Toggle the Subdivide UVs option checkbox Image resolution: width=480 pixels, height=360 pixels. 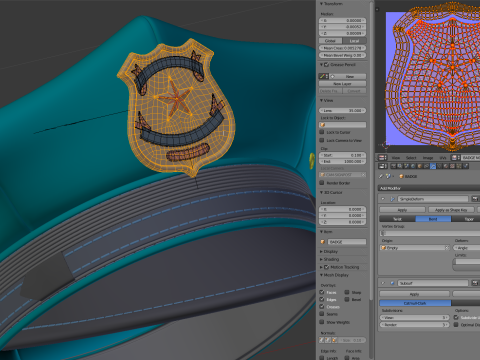(x=456, y=317)
